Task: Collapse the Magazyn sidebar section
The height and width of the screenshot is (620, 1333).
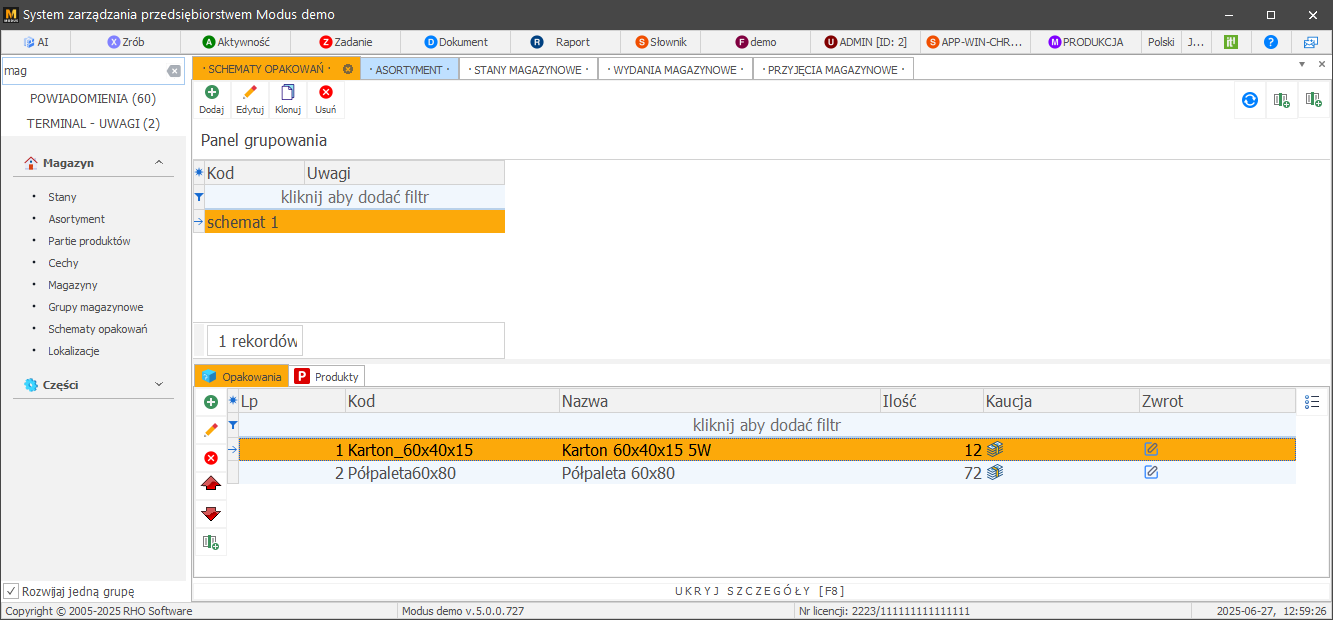Action: coord(159,162)
